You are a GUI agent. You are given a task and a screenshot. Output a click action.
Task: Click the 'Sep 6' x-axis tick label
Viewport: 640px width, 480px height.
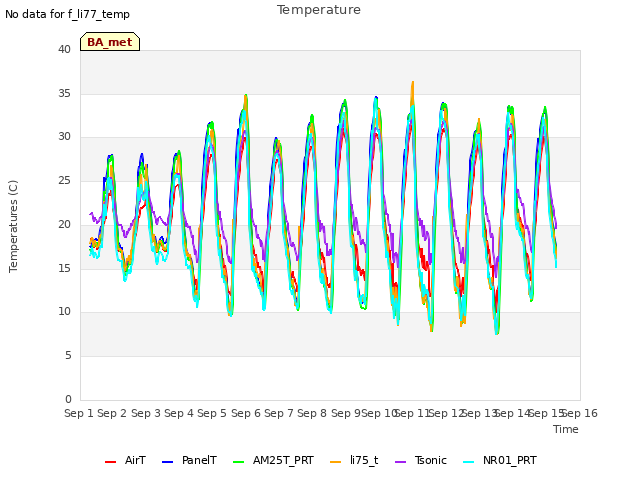point(245,413)
